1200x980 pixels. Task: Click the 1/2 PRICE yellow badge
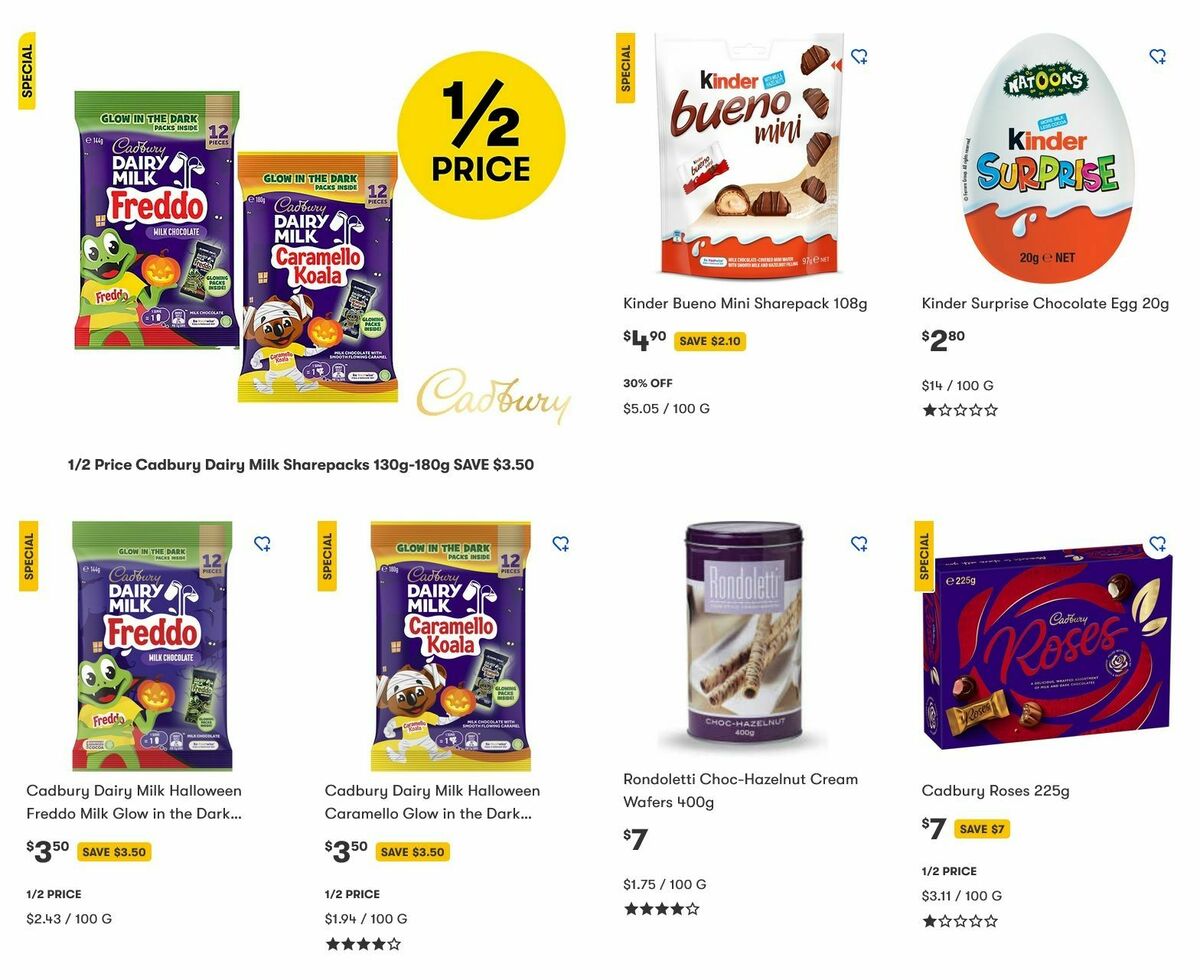[x=478, y=135]
